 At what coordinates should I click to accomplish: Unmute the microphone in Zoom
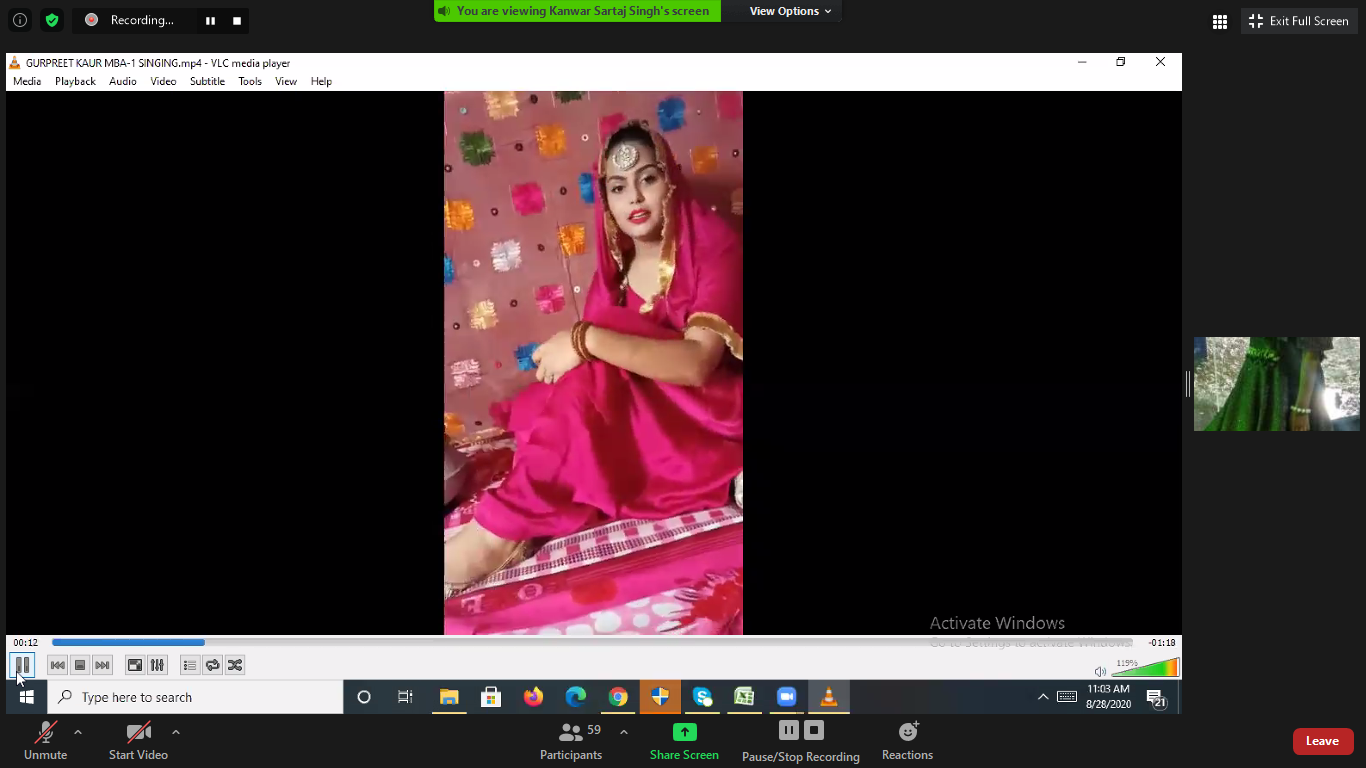pos(45,741)
